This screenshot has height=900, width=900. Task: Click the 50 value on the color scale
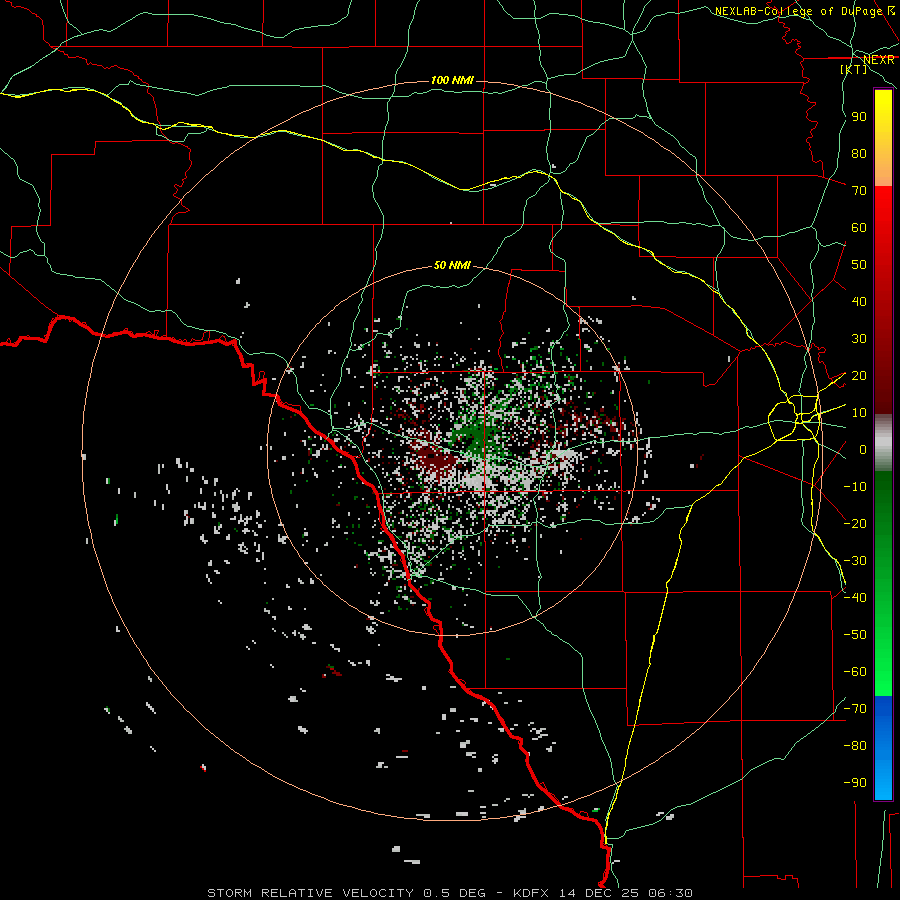859,265
